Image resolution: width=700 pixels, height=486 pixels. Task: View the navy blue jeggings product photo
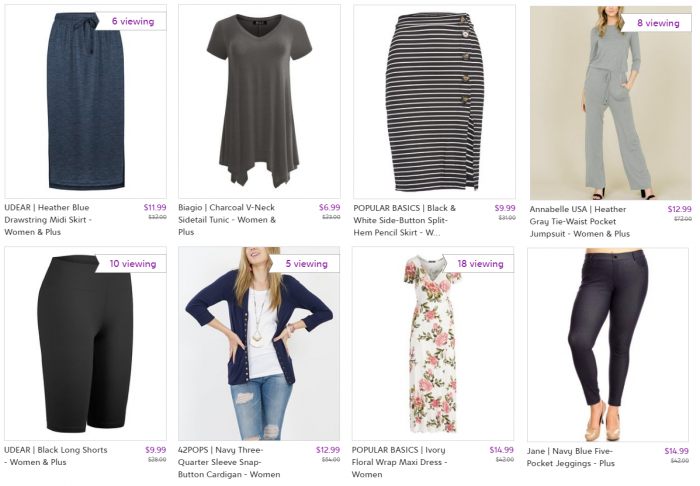[608, 345]
